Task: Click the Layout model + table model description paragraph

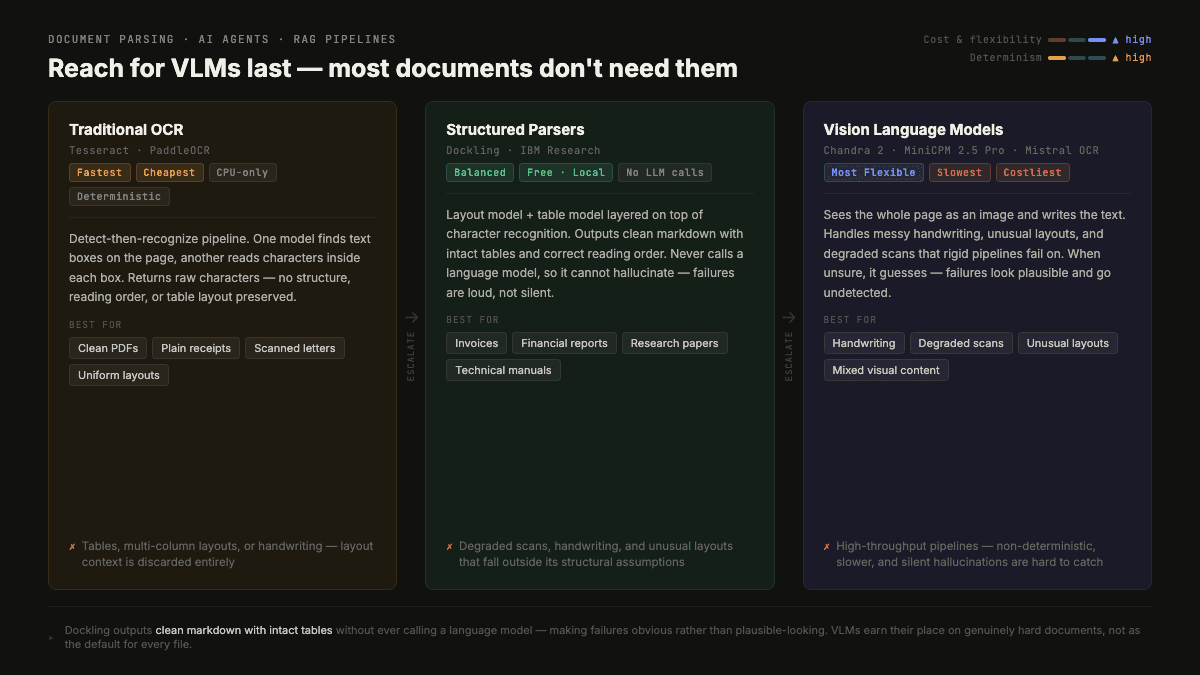Action: coord(599,254)
